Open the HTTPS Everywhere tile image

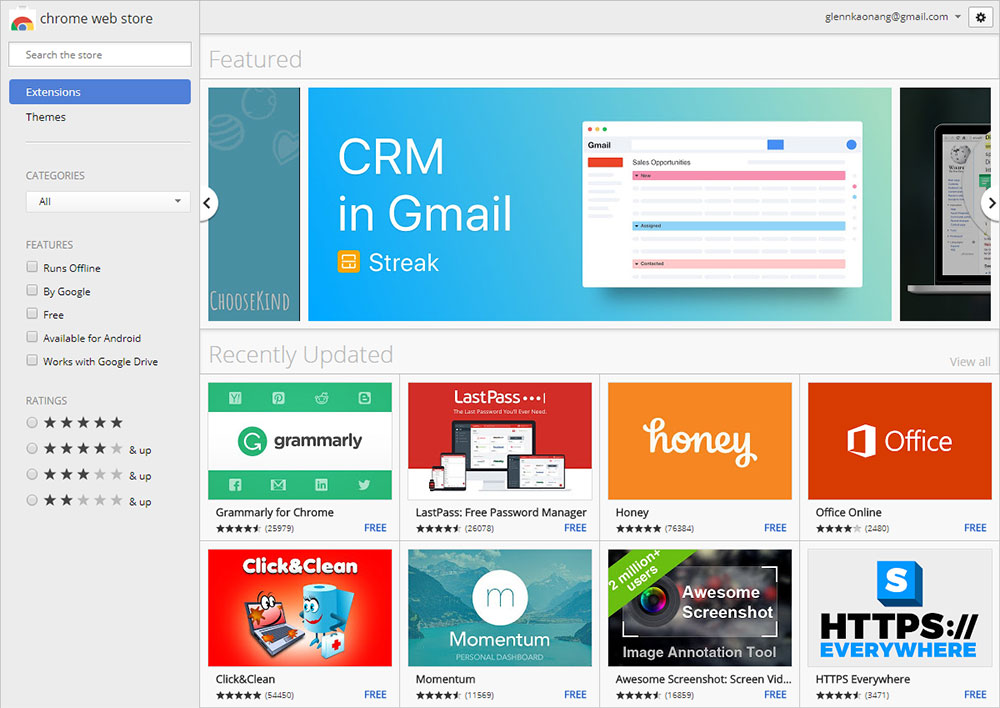click(899, 608)
